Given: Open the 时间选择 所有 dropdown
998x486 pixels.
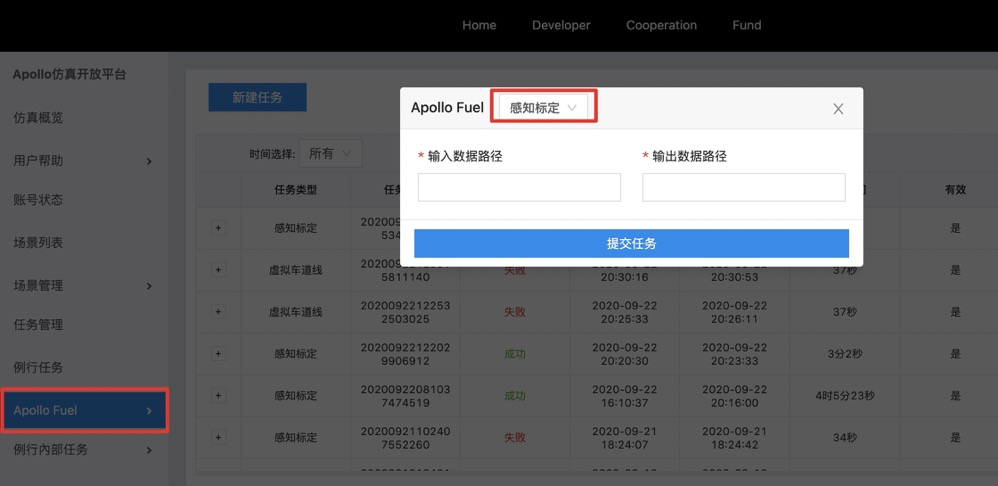Looking at the screenshot, I should [330, 153].
